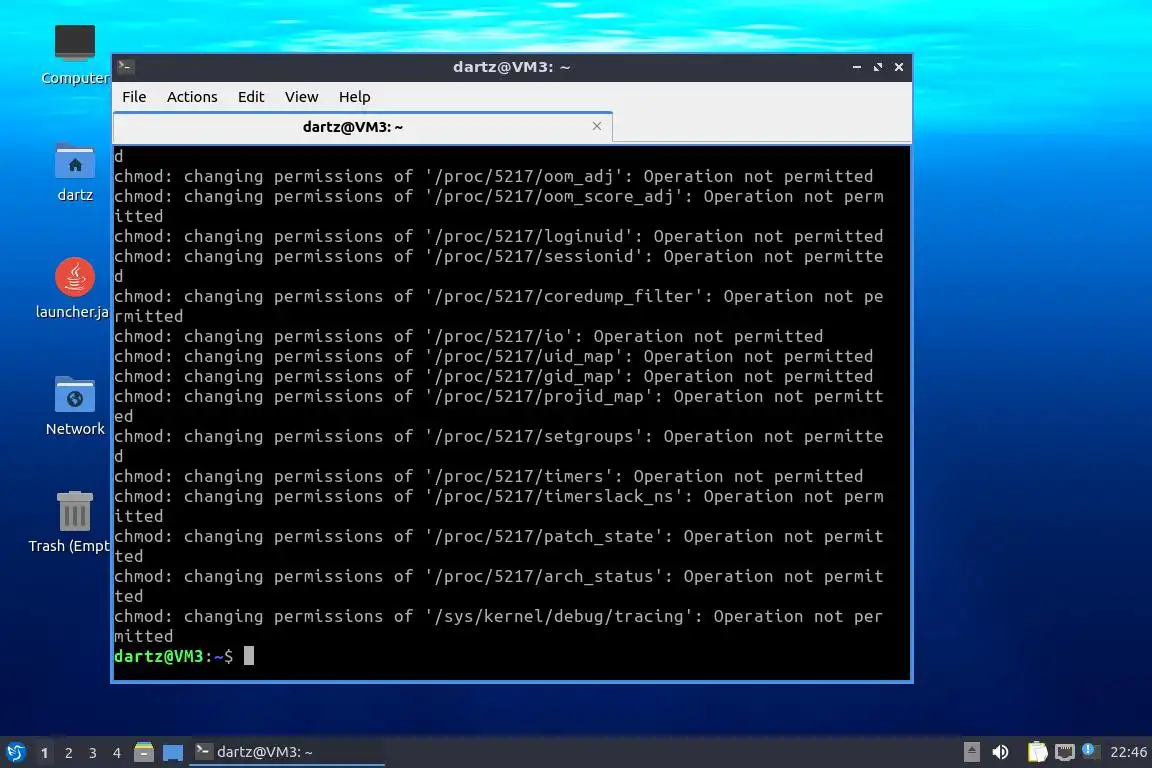Select the launcher.jar Java icon
Screen dimensions: 1152x768
pos(73,289)
